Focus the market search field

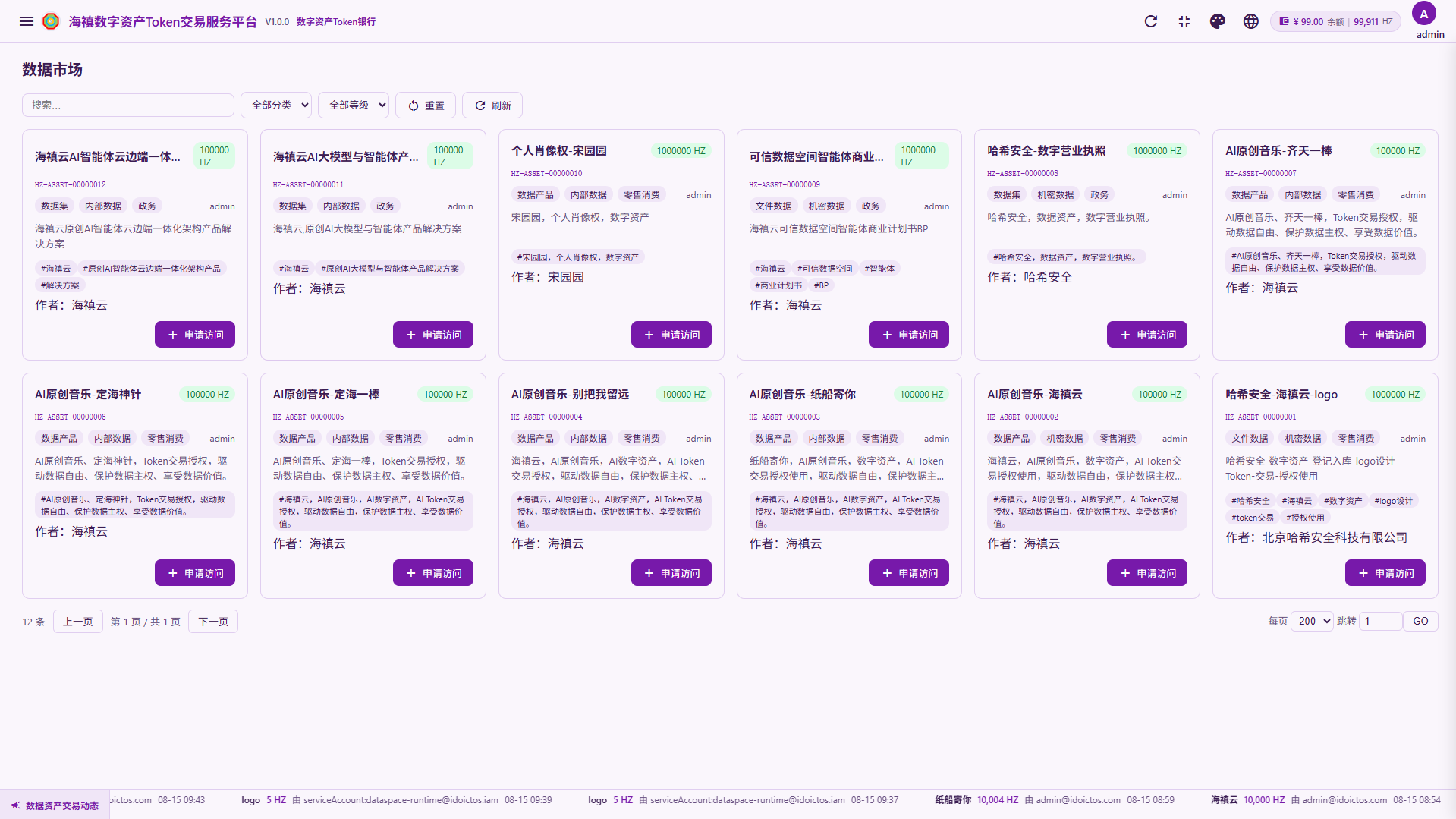point(128,105)
